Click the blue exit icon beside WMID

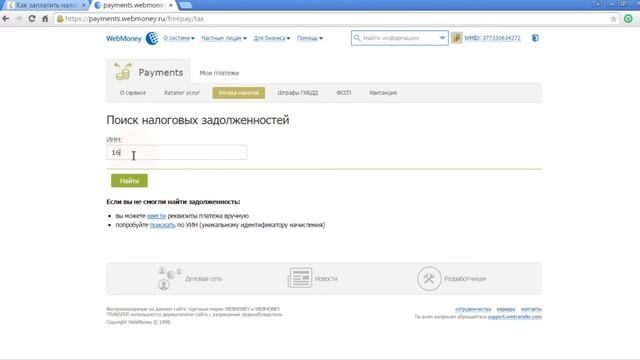(535, 38)
